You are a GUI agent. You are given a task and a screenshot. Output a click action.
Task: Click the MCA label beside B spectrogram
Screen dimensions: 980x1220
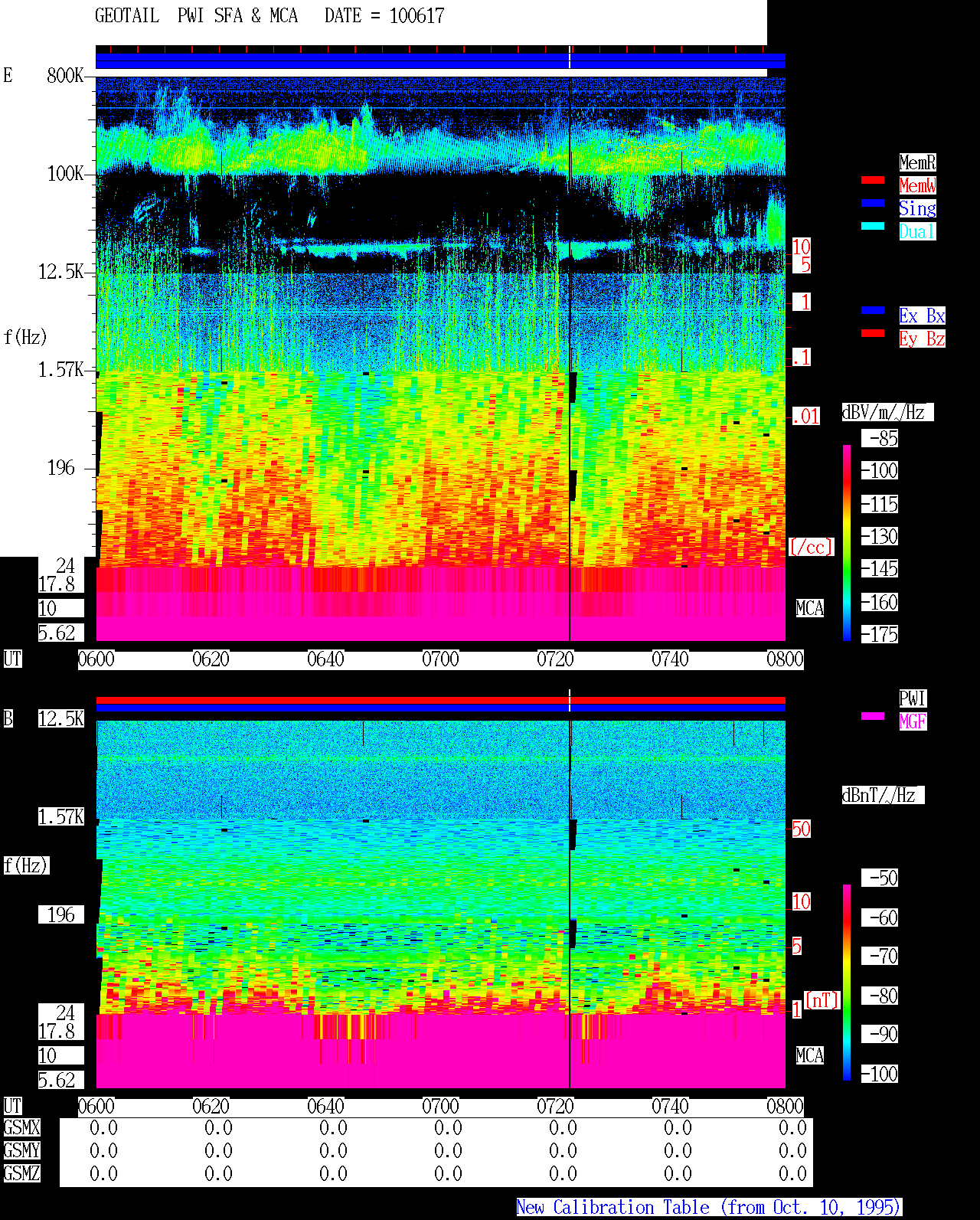(810, 1056)
